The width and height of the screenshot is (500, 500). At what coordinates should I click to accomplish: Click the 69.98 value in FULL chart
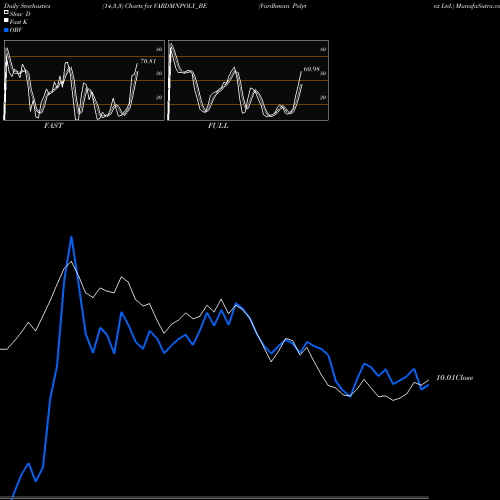[311, 69]
